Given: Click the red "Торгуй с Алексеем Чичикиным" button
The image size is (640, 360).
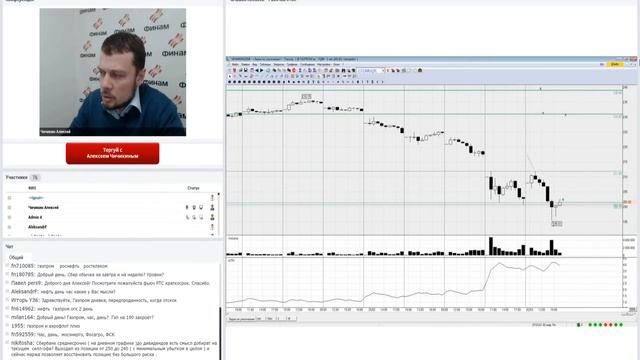Looking at the screenshot, I should click(113, 153).
